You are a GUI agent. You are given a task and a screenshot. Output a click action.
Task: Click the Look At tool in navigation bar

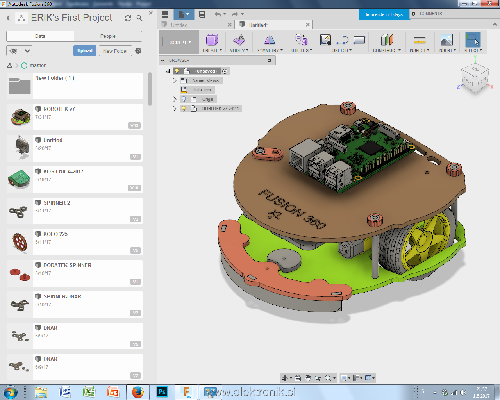click(x=298, y=378)
